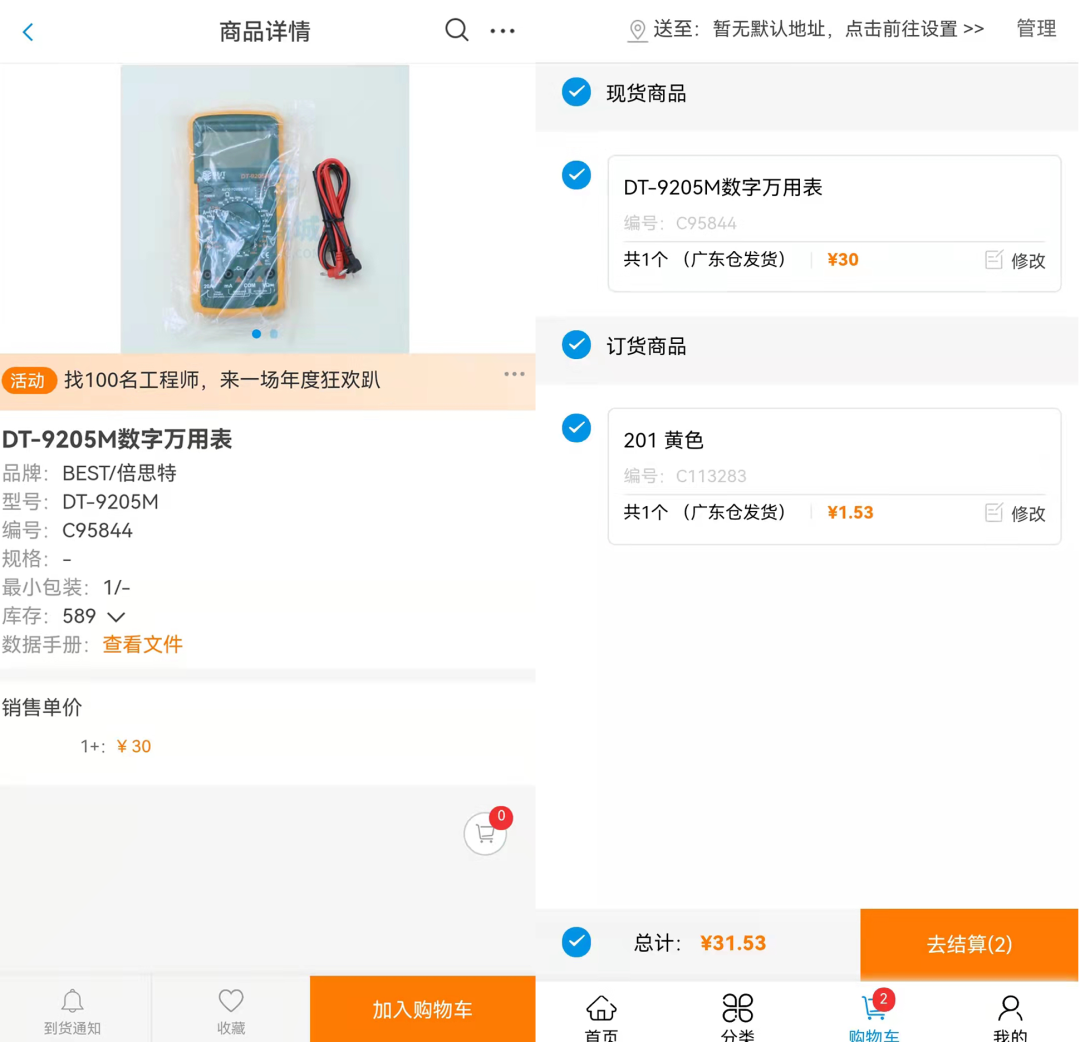
Task: Open the 我的 profile tab
Action: pos(1010,1017)
